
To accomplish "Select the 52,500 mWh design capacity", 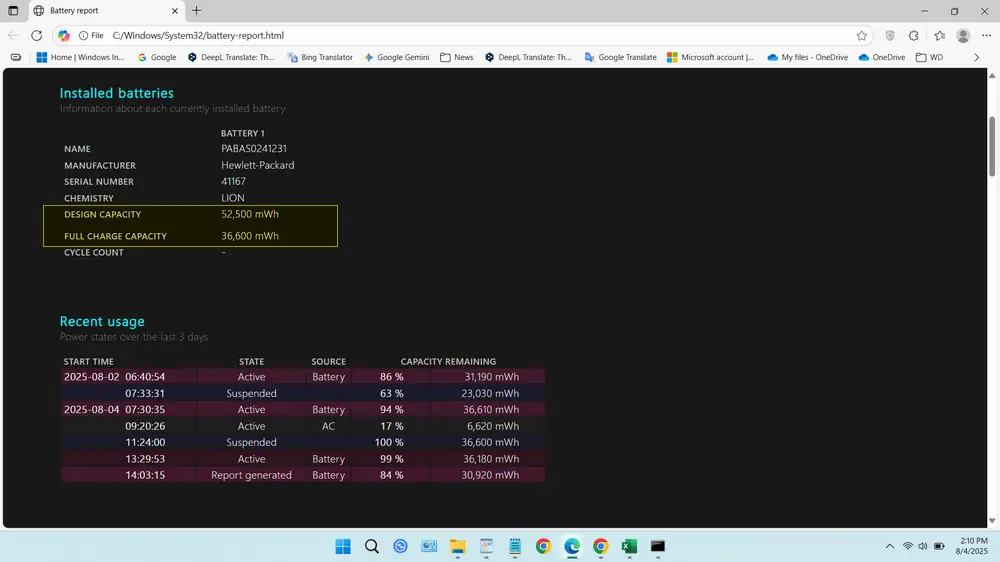I will point(250,214).
